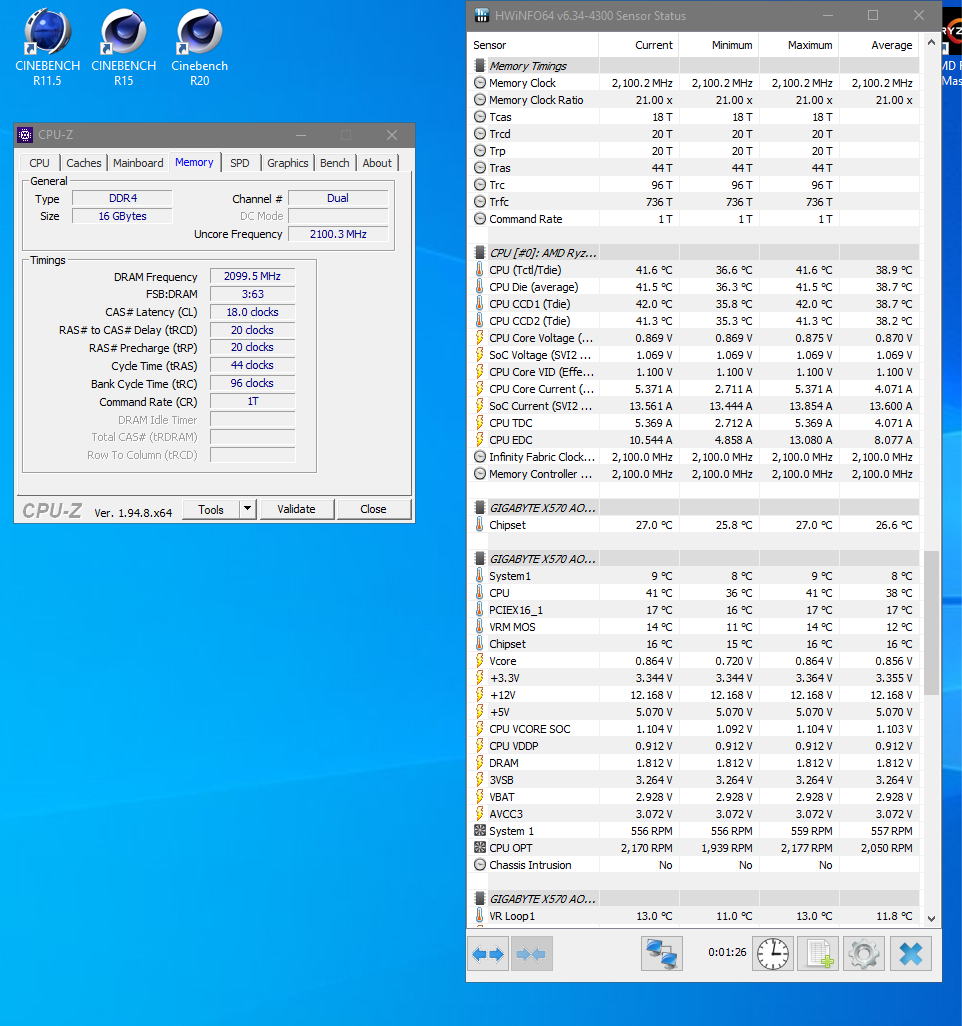This screenshot has width=962, height=1026.
Task: Click the HWiNFO scrollbar up arrow
Action: pyautogui.click(x=931, y=43)
